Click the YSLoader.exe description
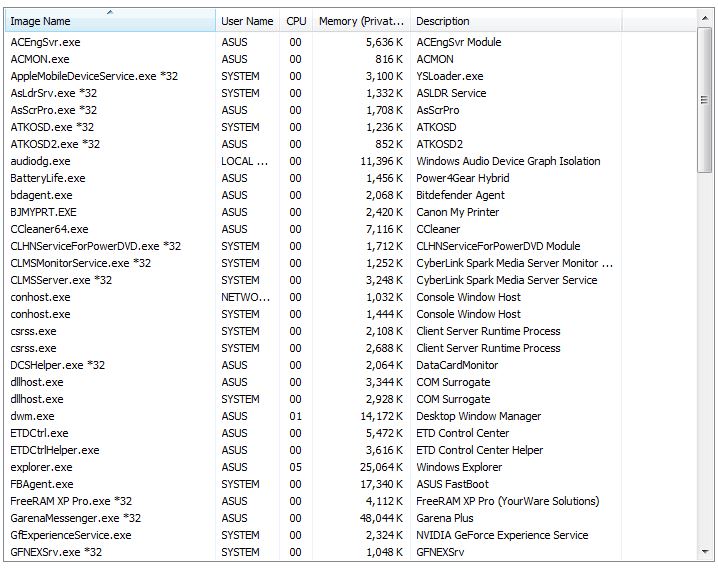This screenshot has width=718, height=569. coord(450,76)
